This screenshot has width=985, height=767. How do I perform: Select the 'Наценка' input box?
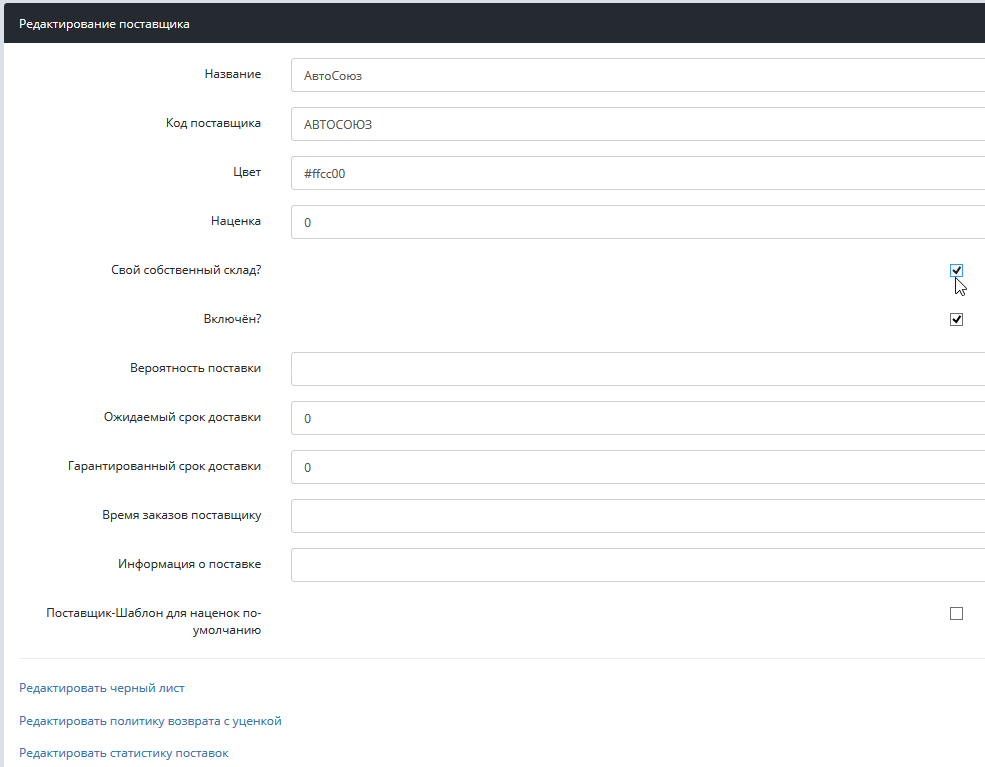point(637,222)
